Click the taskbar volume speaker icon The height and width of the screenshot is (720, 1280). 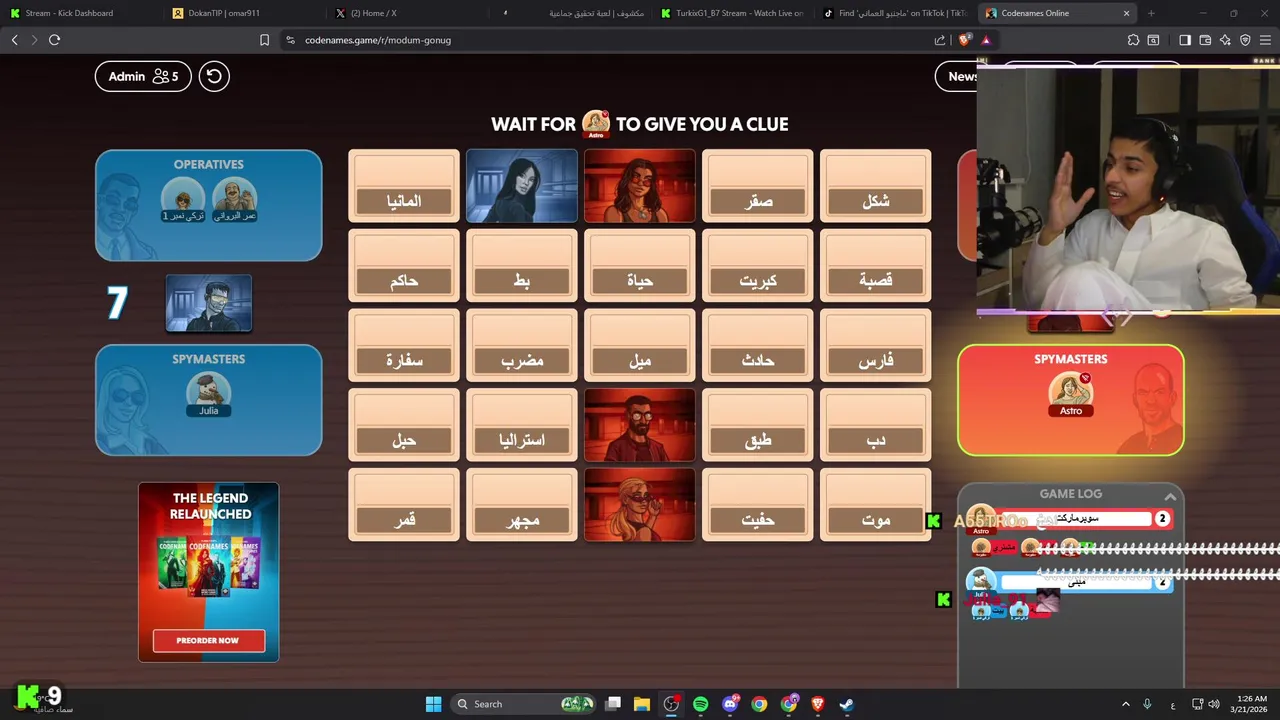click(1214, 704)
